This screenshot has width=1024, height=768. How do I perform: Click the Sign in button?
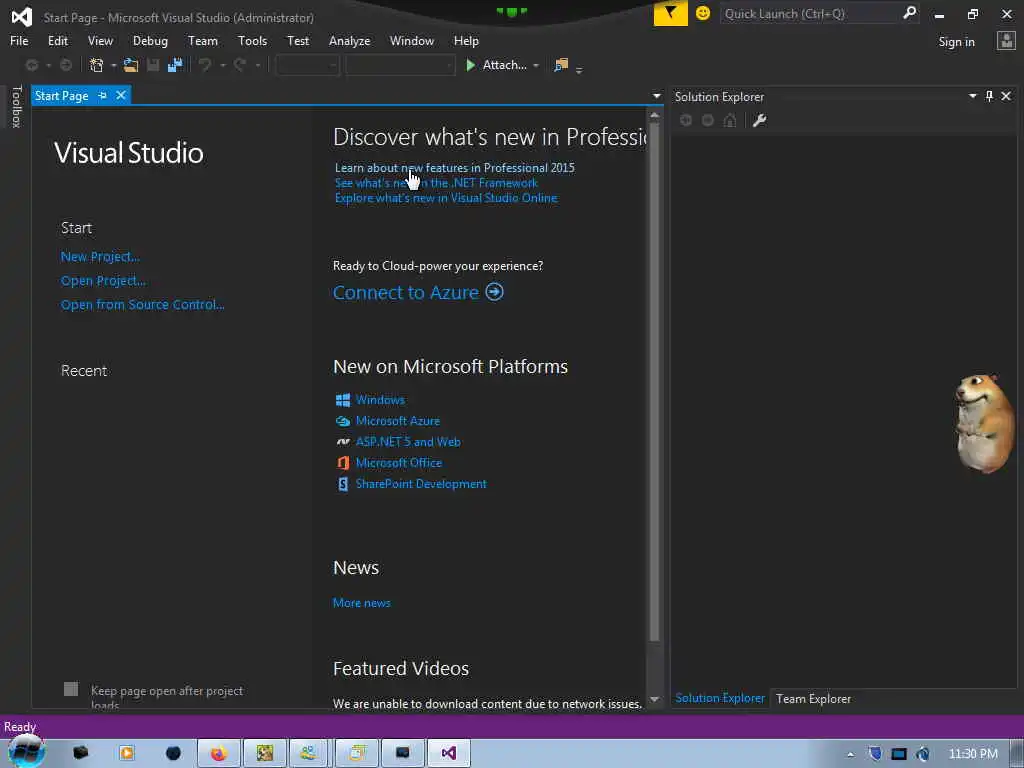956,42
